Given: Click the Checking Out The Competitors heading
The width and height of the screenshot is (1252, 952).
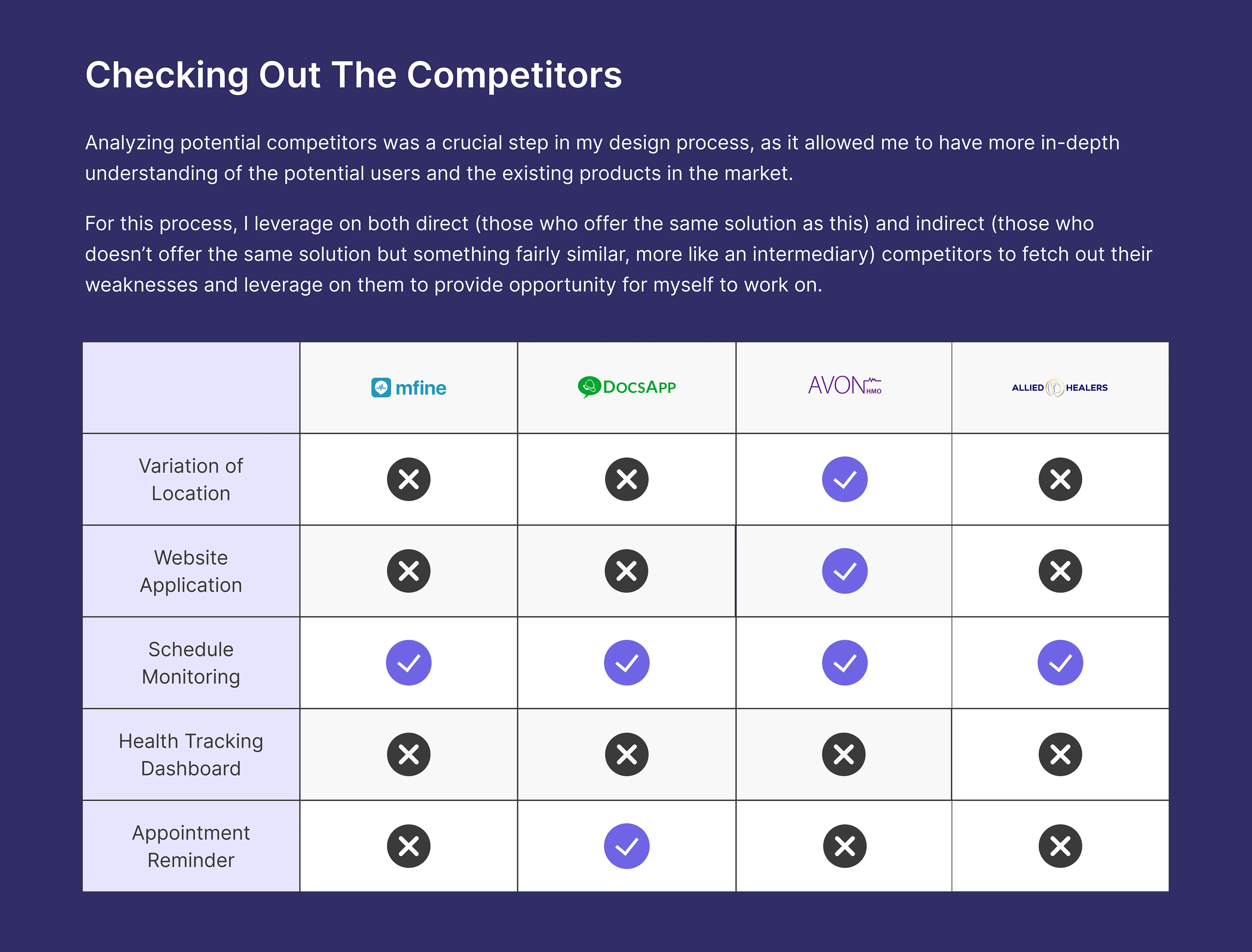Looking at the screenshot, I should 354,75.
